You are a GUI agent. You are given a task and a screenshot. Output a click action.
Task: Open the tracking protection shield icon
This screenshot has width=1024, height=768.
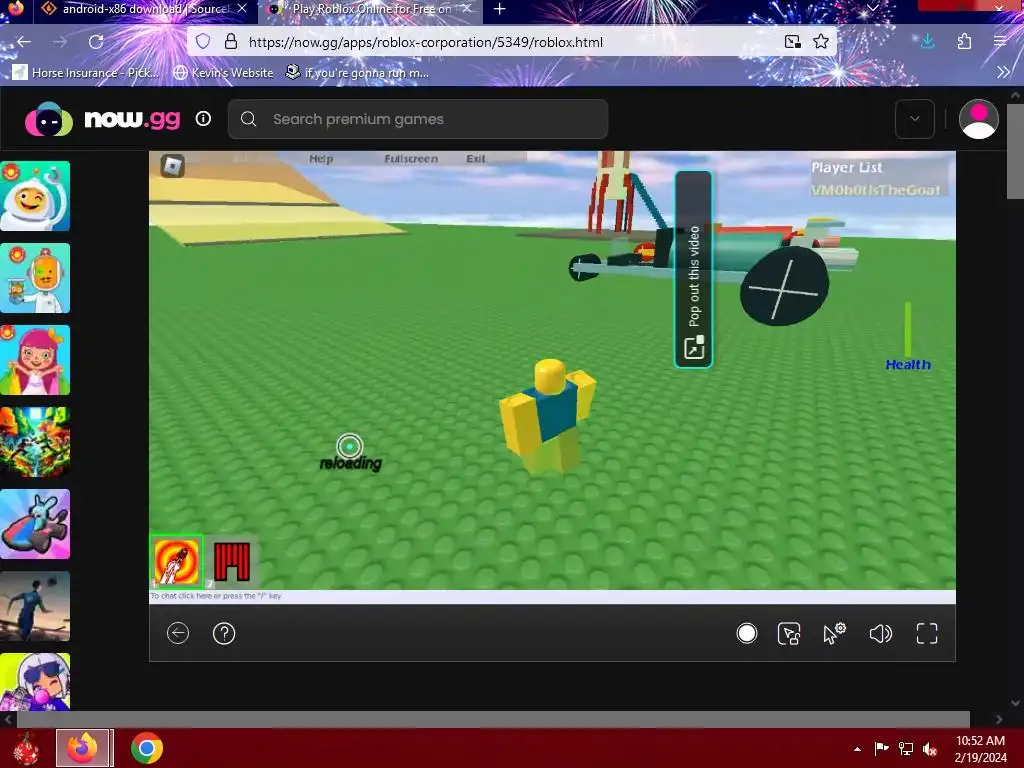coord(203,42)
